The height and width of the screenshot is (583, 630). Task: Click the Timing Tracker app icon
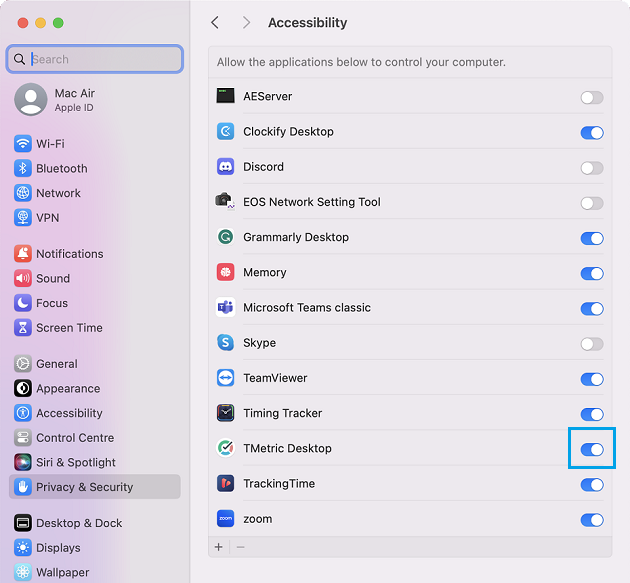pos(225,413)
